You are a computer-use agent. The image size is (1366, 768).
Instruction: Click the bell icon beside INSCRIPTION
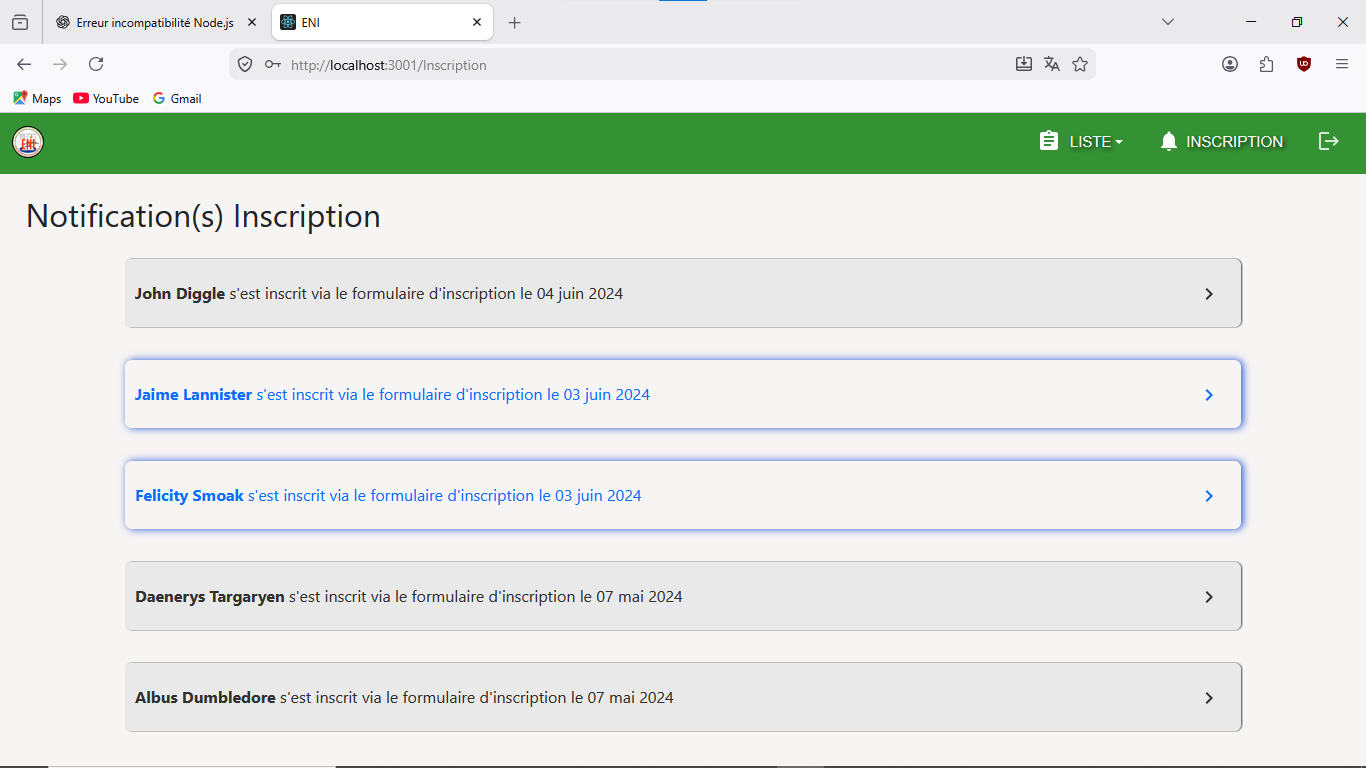(x=1169, y=142)
